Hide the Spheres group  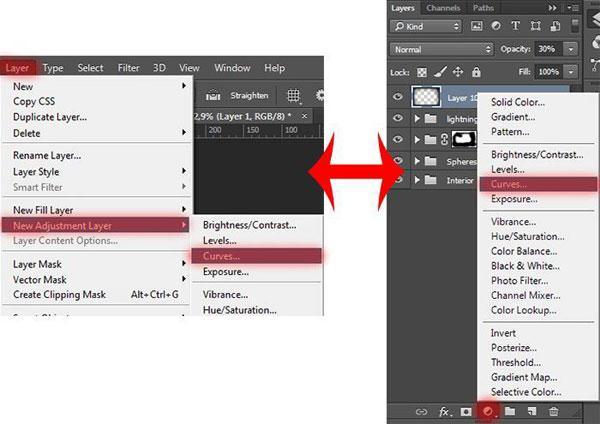click(x=398, y=160)
